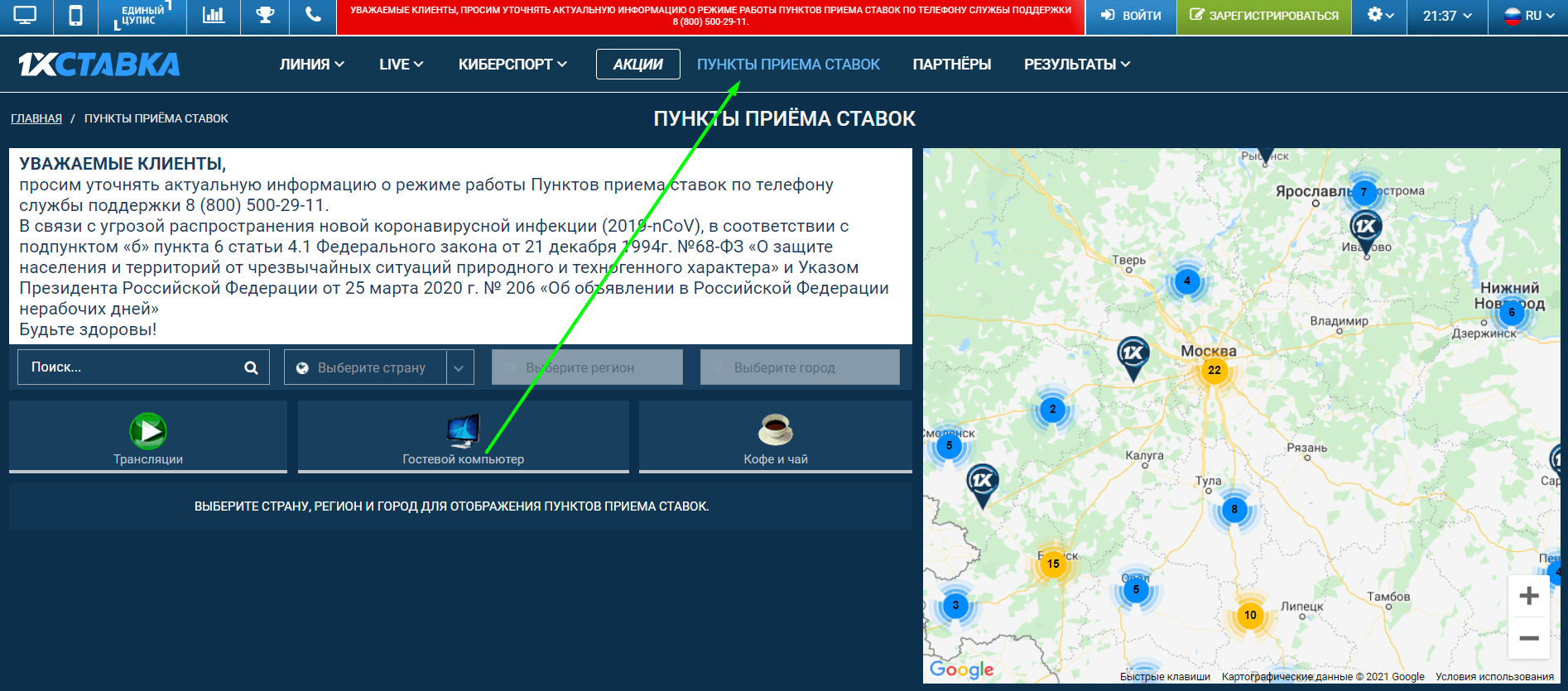1568x691 pixels.
Task: Open the 21:37 time zone dropdown
Action: coord(1447,16)
